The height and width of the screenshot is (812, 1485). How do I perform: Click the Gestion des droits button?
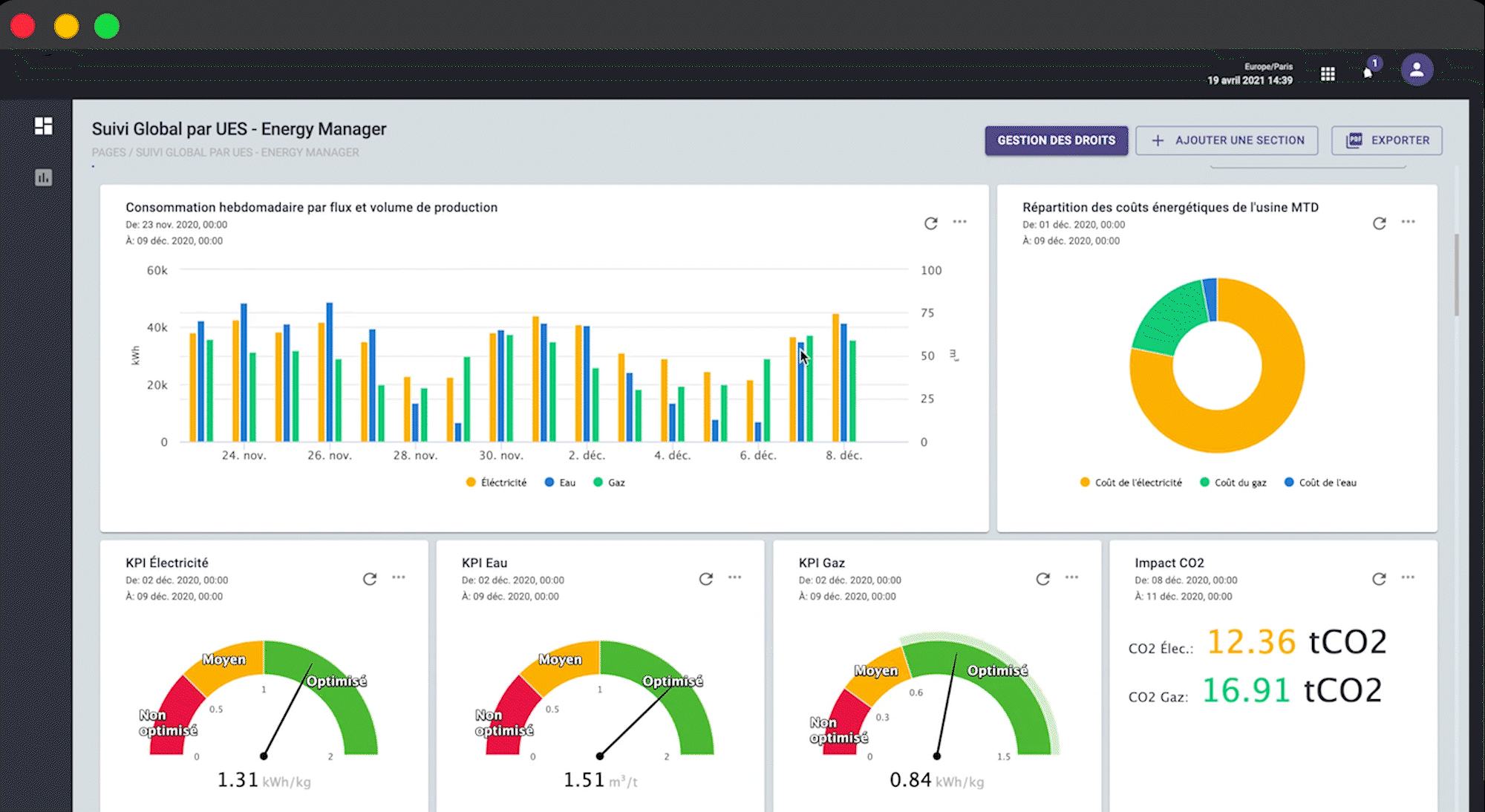tap(1056, 140)
